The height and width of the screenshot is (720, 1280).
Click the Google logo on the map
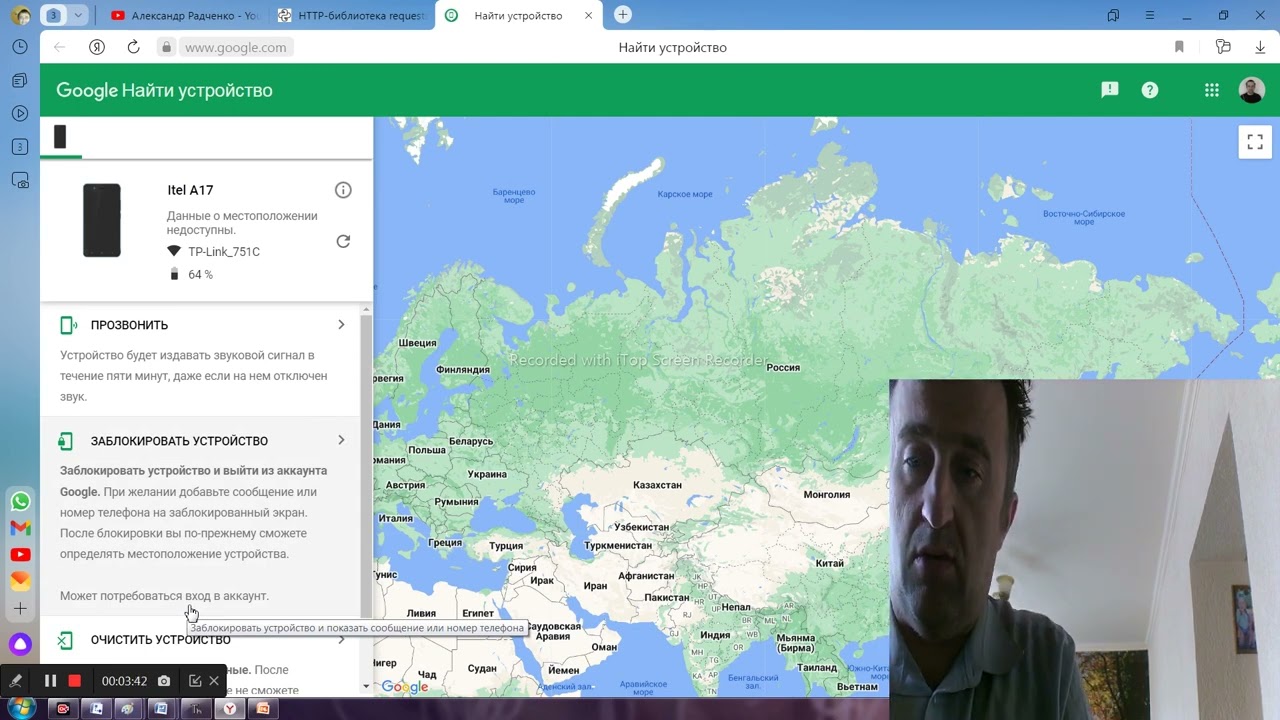405,687
